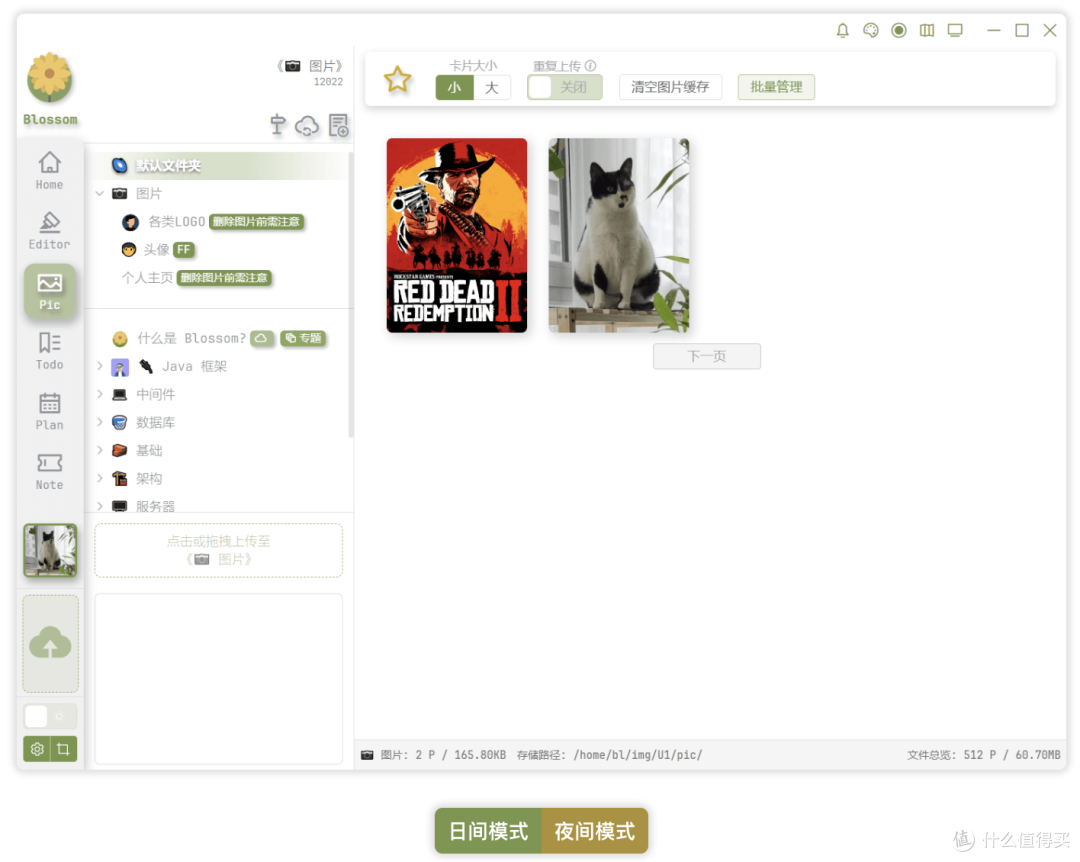The width and height of the screenshot is (1080, 862).
Task: Open the 头像 folder
Action: point(156,249)
